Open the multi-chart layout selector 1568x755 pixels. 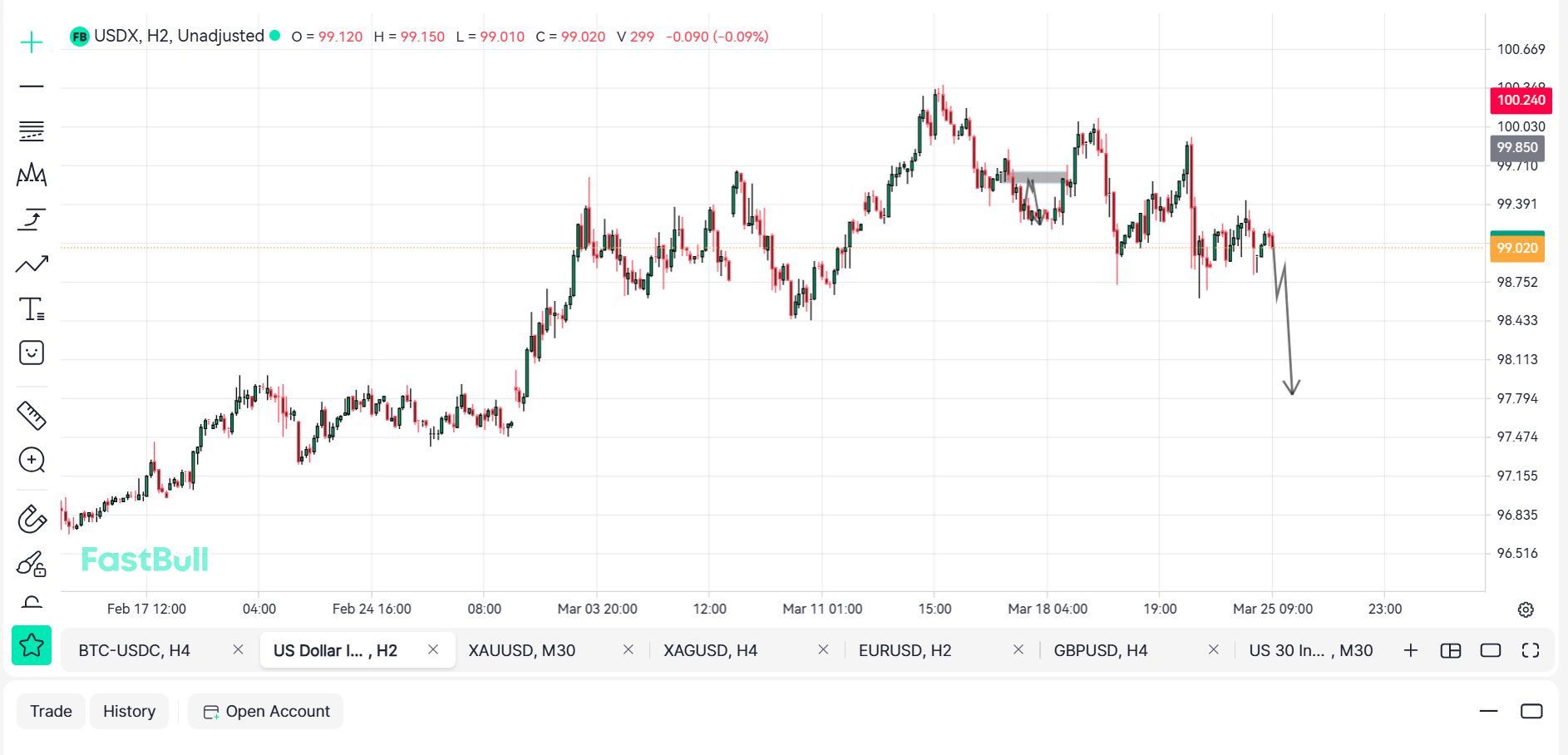(x=1451, y=650)
